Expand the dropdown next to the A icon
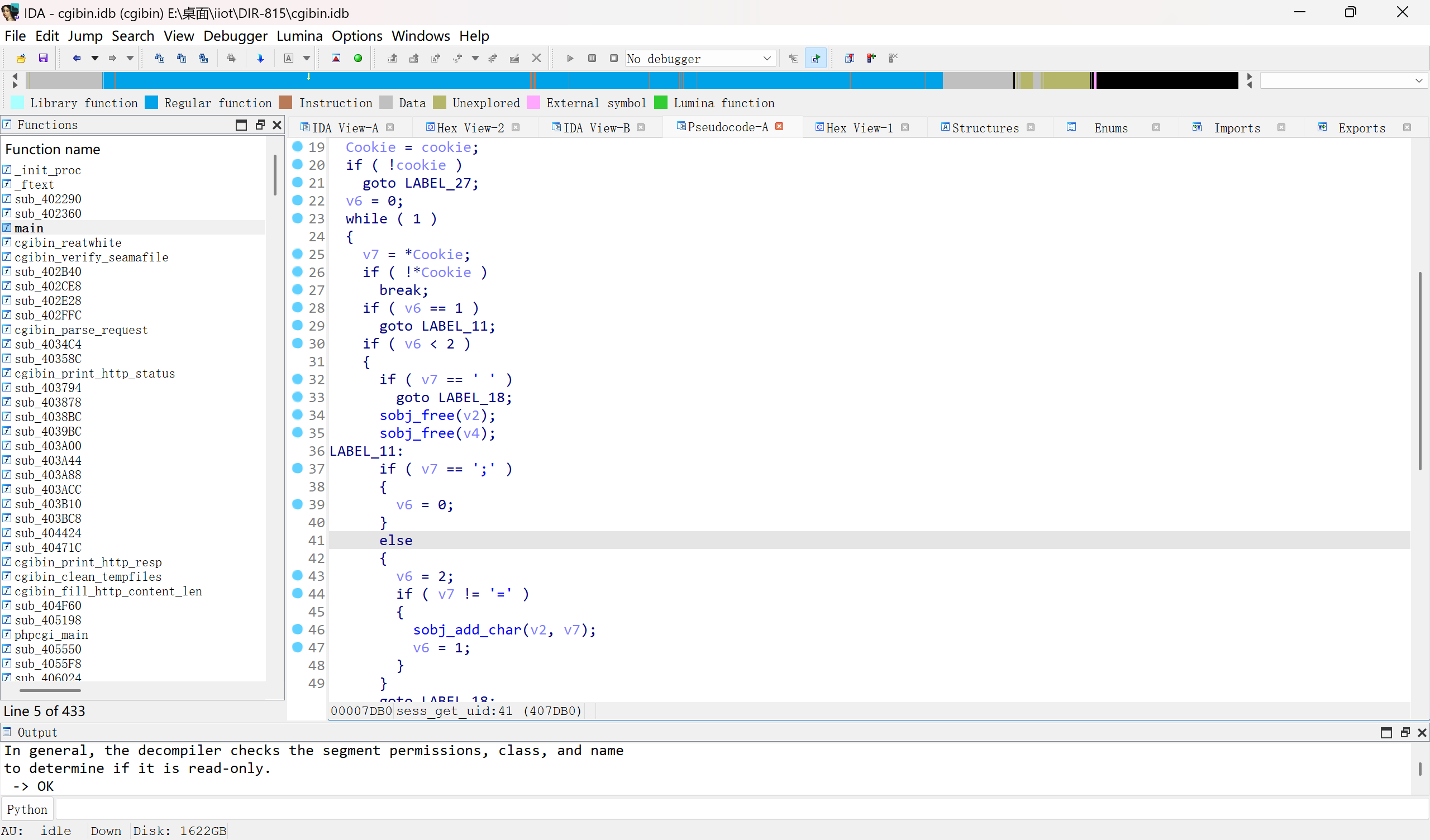This screenshot has width=1430, height=840. 307,58
